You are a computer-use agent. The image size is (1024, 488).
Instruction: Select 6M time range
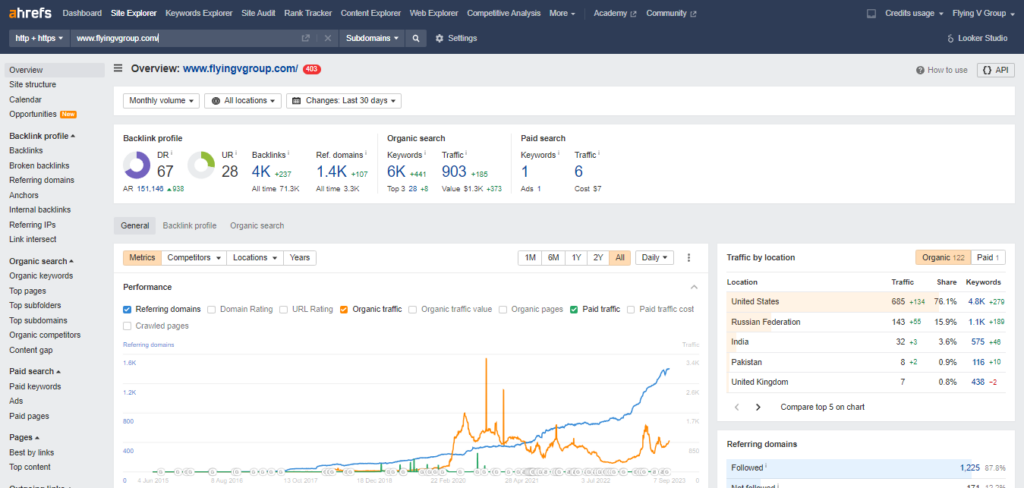[x=554, y=258]
